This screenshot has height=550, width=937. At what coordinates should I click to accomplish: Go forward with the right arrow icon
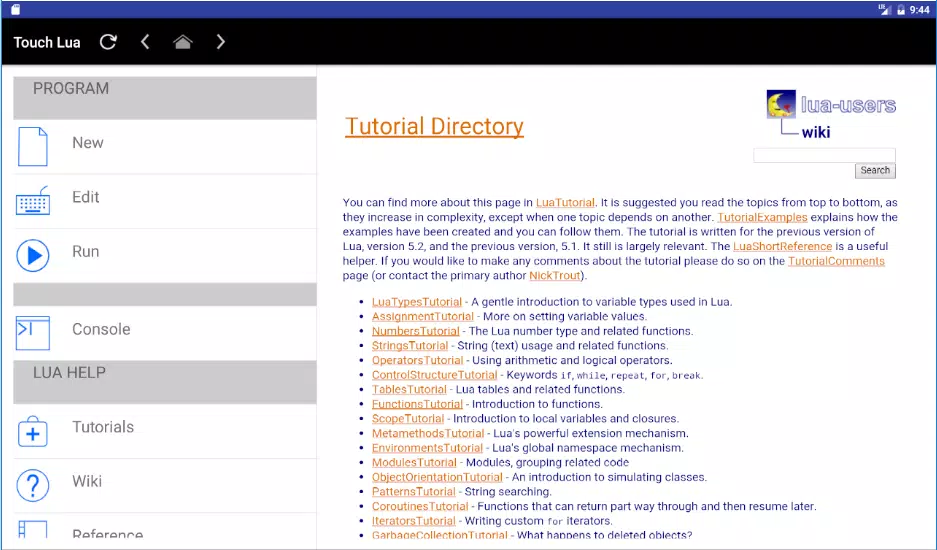coord(221,42)
